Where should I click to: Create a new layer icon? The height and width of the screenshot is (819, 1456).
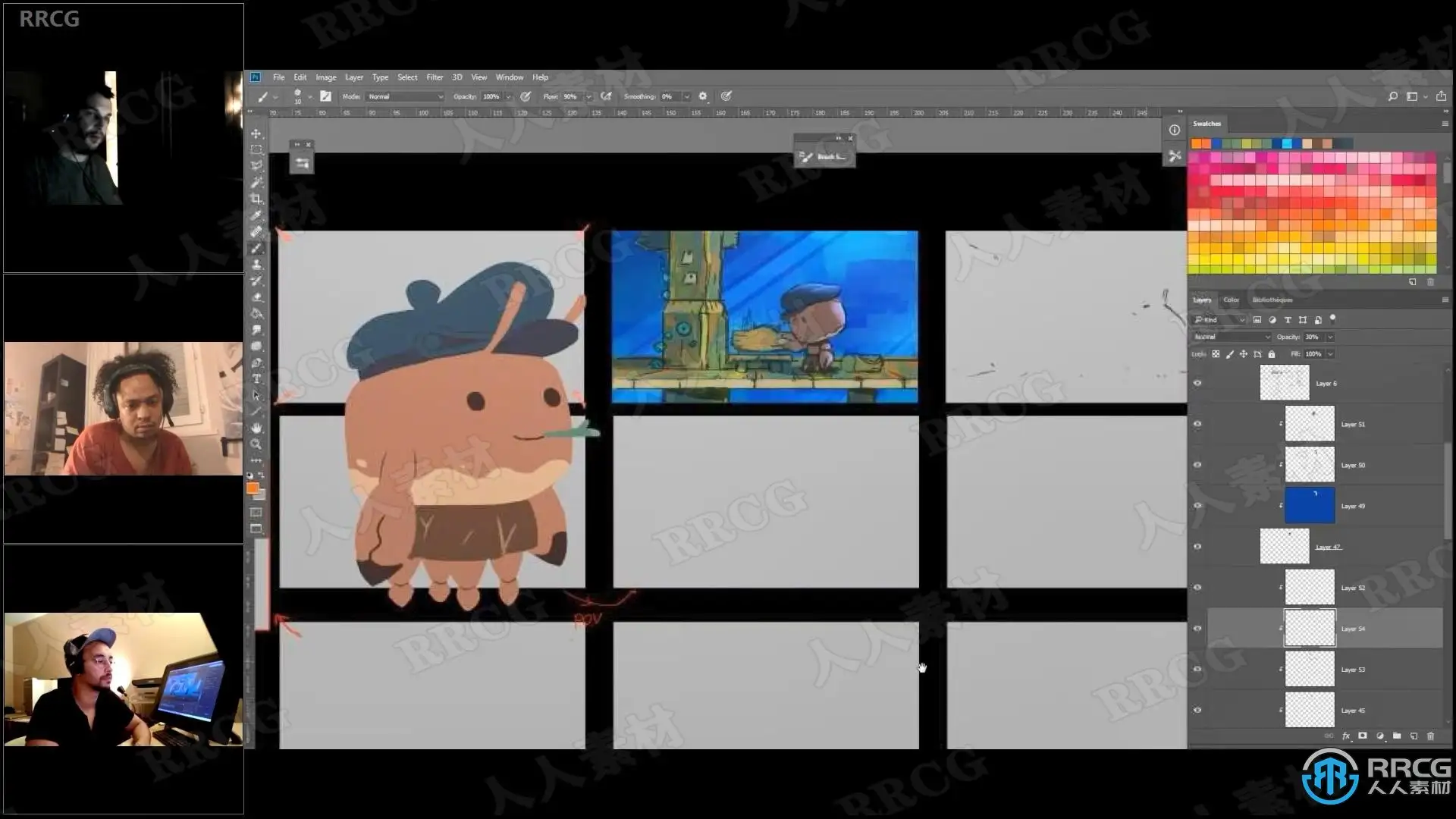[1414, 736]
